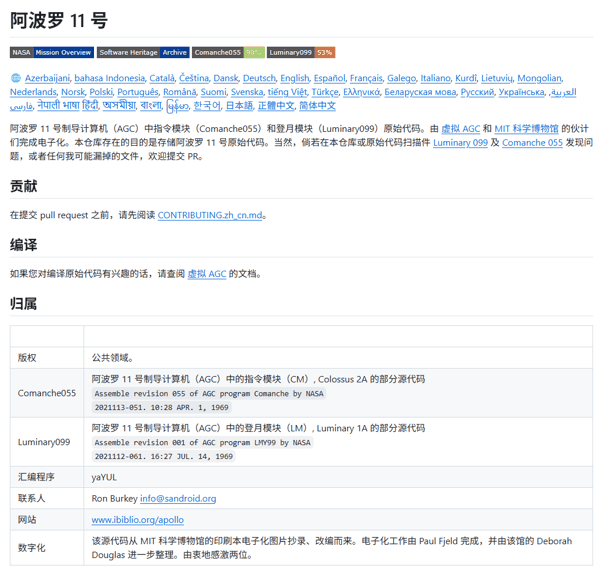The height and width of the screenshot is (573, 600).
Task: Switch to the English translation
Action: [294, 79]
